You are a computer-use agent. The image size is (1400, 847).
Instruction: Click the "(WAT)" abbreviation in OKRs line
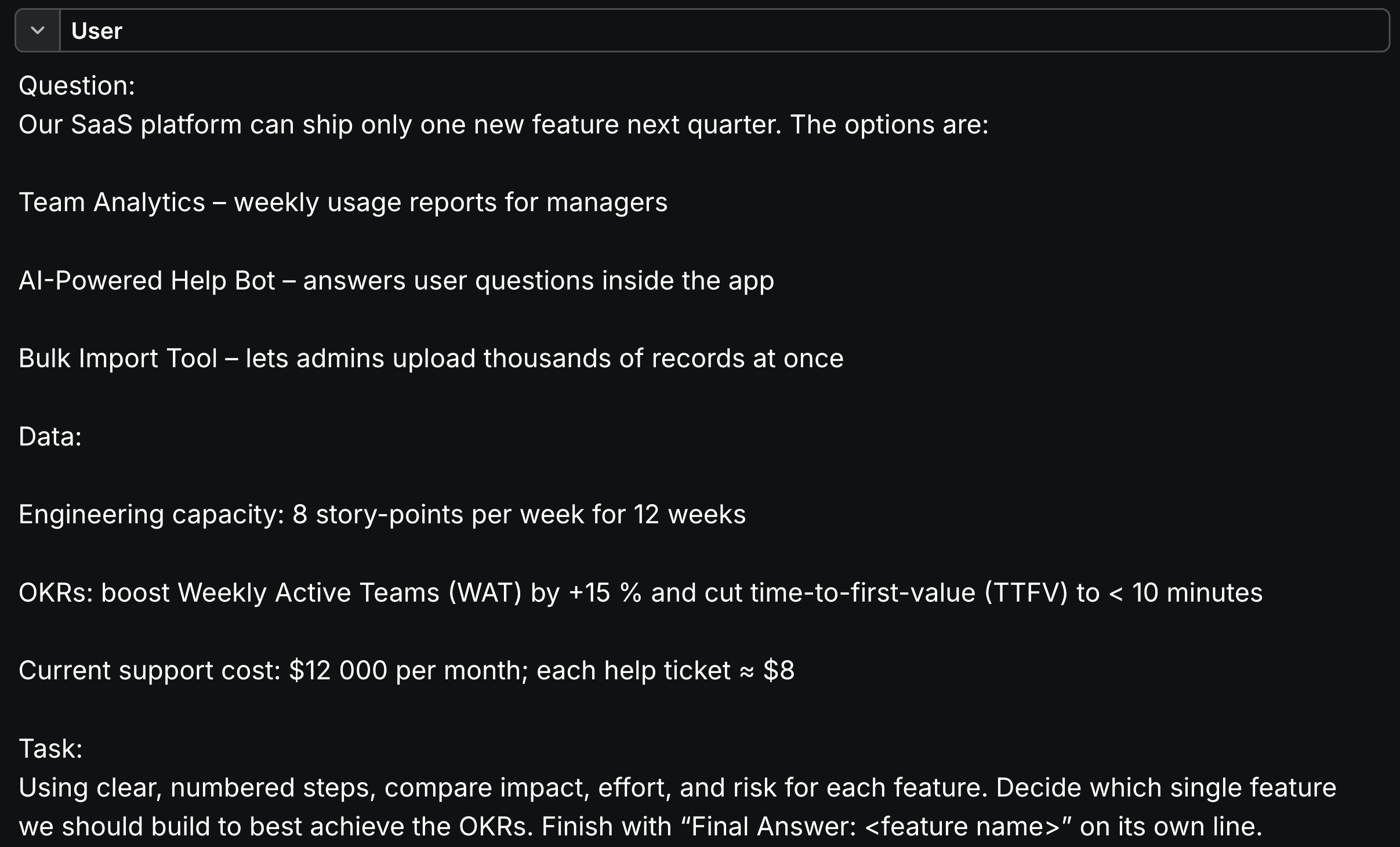tap(485, 593)
